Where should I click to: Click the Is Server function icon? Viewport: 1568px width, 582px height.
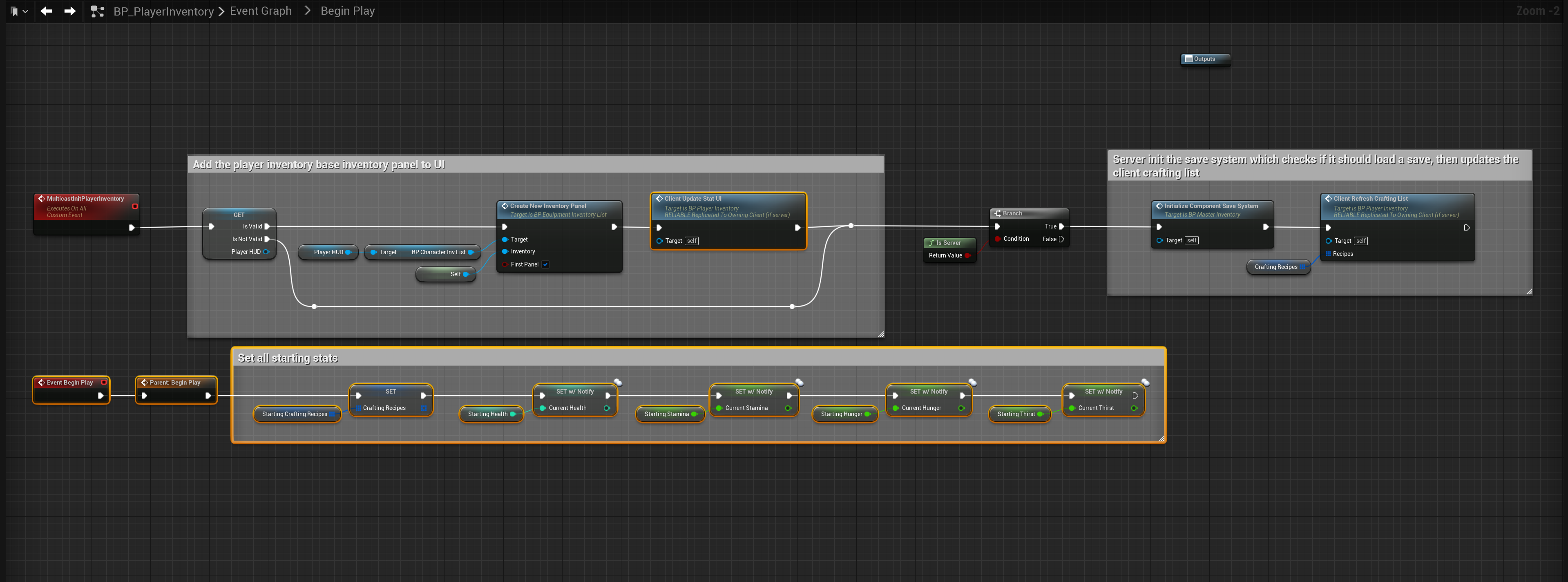click(x=931, y=242)
